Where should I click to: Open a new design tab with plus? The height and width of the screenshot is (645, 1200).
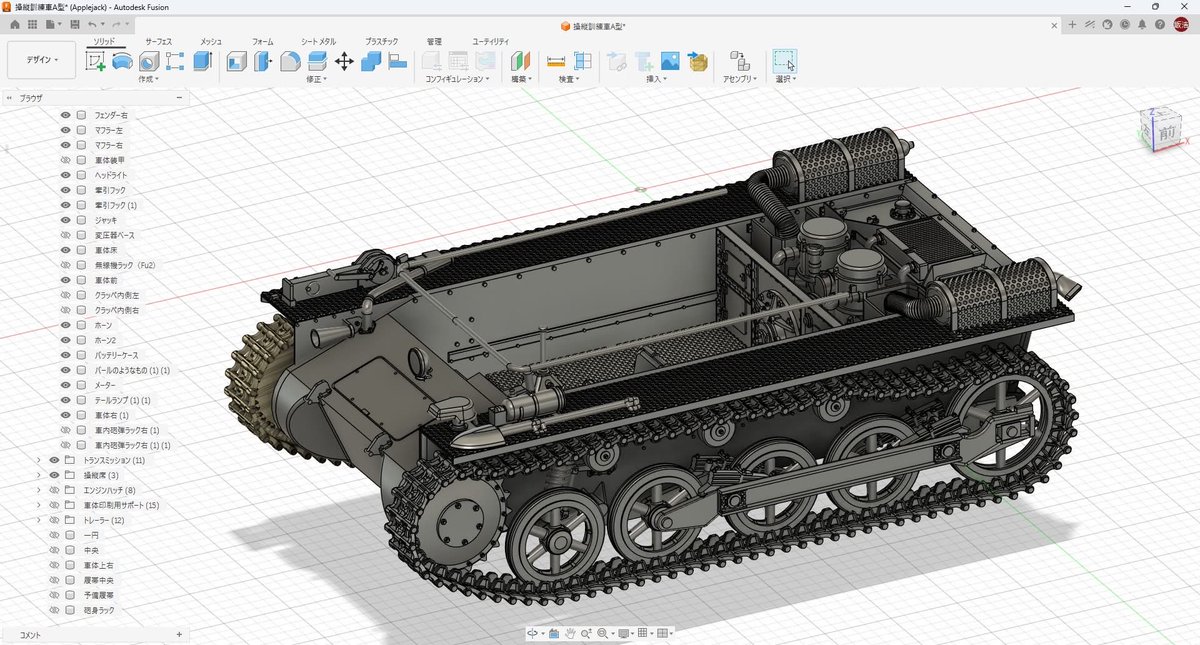(1072, 23)
